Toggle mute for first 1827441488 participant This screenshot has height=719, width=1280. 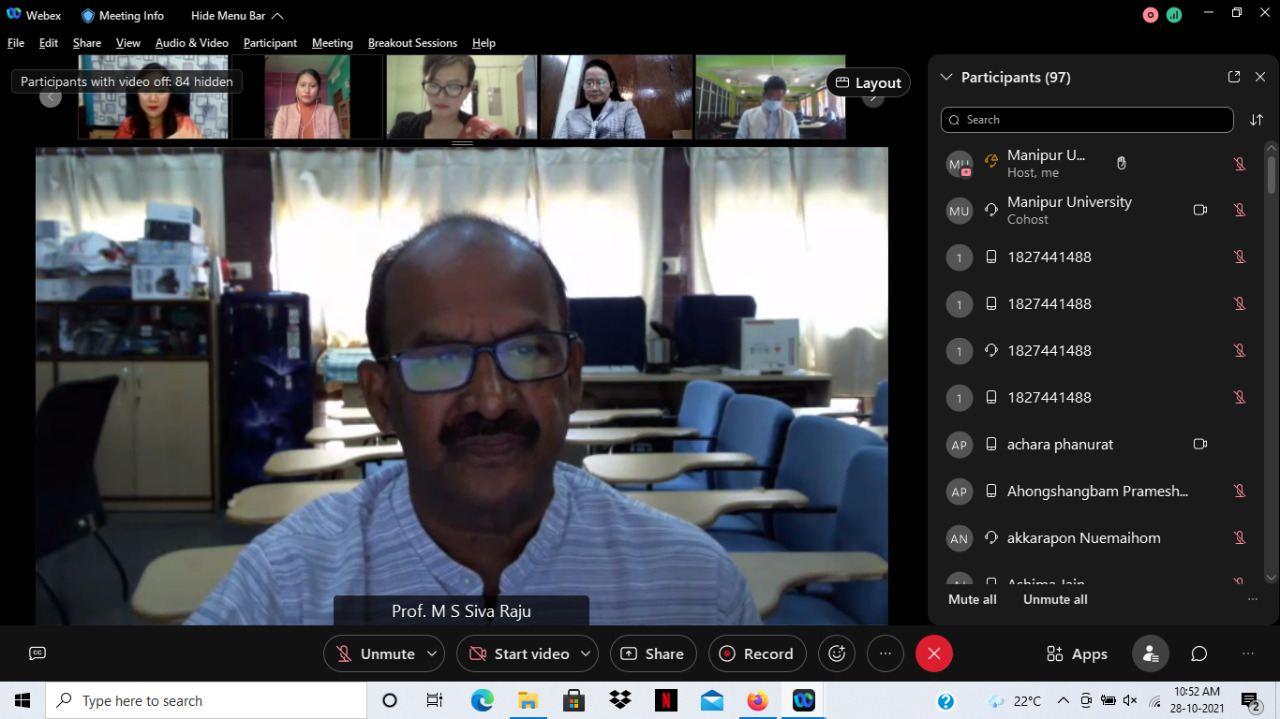1239,257
